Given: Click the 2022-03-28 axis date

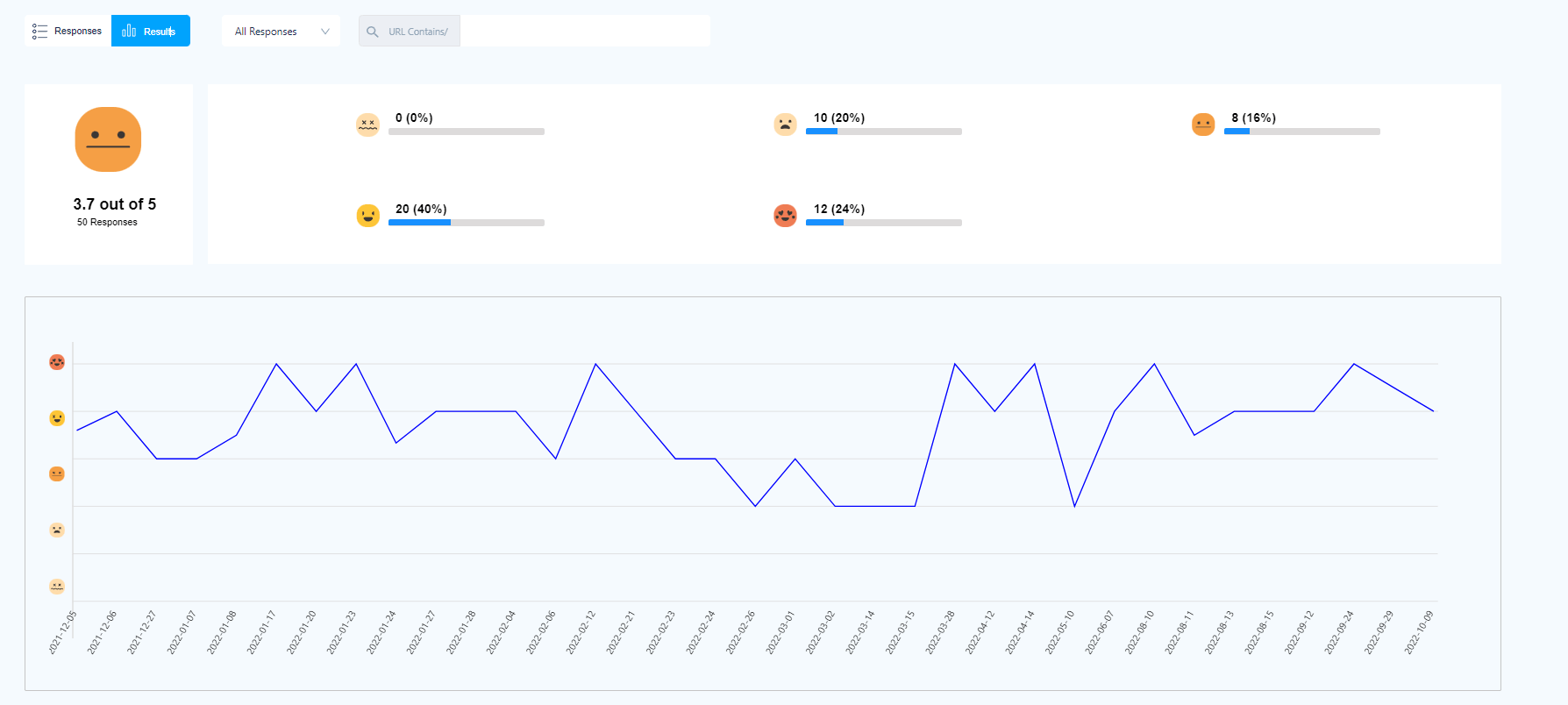Looking at the screenshot, I should [940, 632].
